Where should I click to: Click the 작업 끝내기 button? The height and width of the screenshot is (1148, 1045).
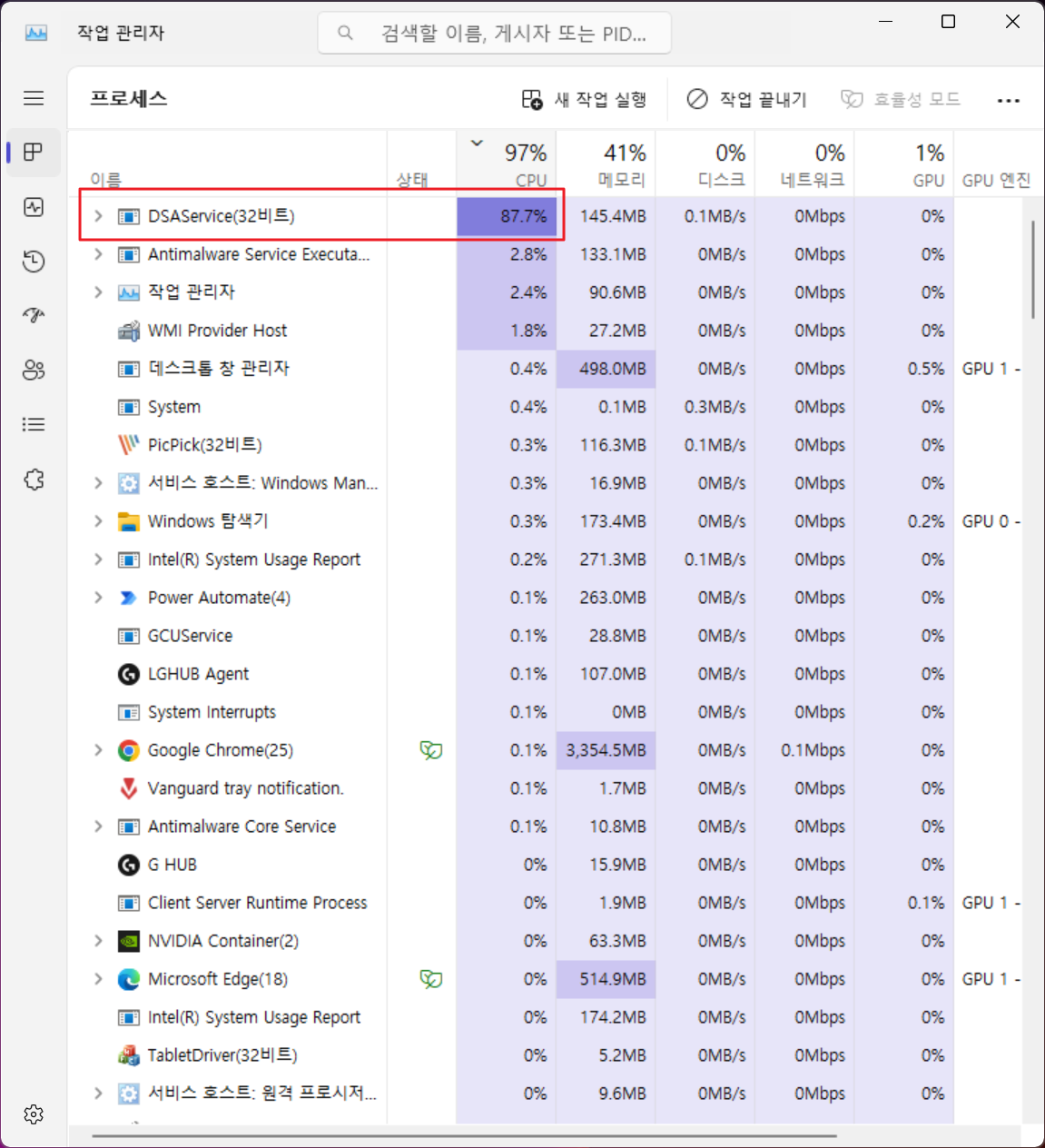[746, 100]
